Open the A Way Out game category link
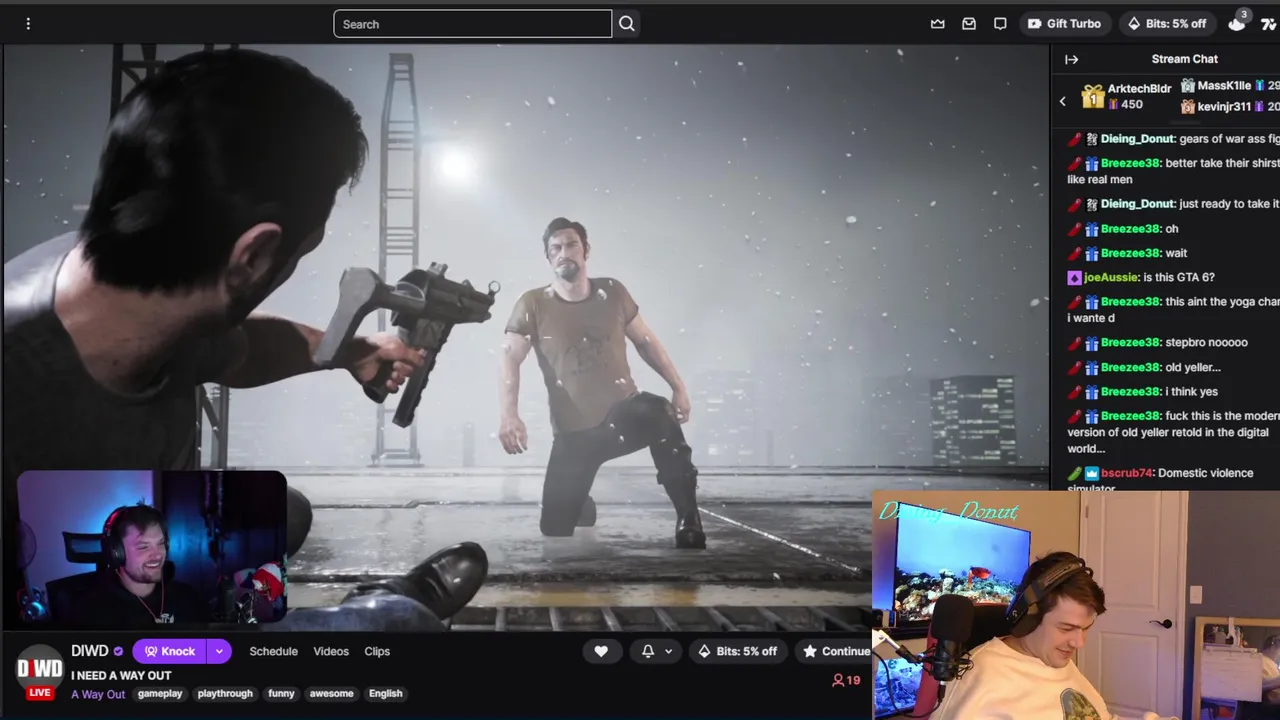 (x=98, y=694)
